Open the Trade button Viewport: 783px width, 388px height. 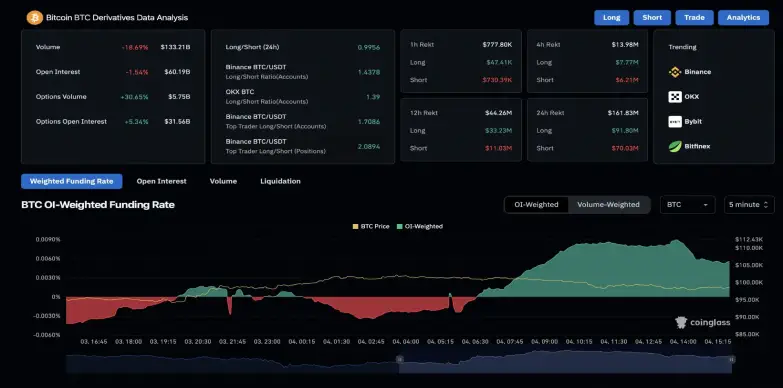(694, 17)
